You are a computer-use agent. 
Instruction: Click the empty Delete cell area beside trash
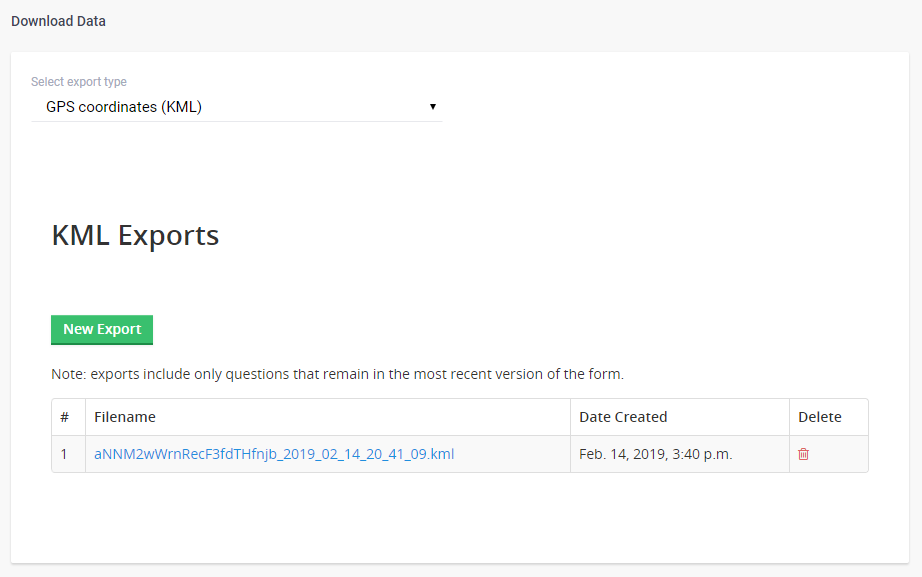coord(840,454)
